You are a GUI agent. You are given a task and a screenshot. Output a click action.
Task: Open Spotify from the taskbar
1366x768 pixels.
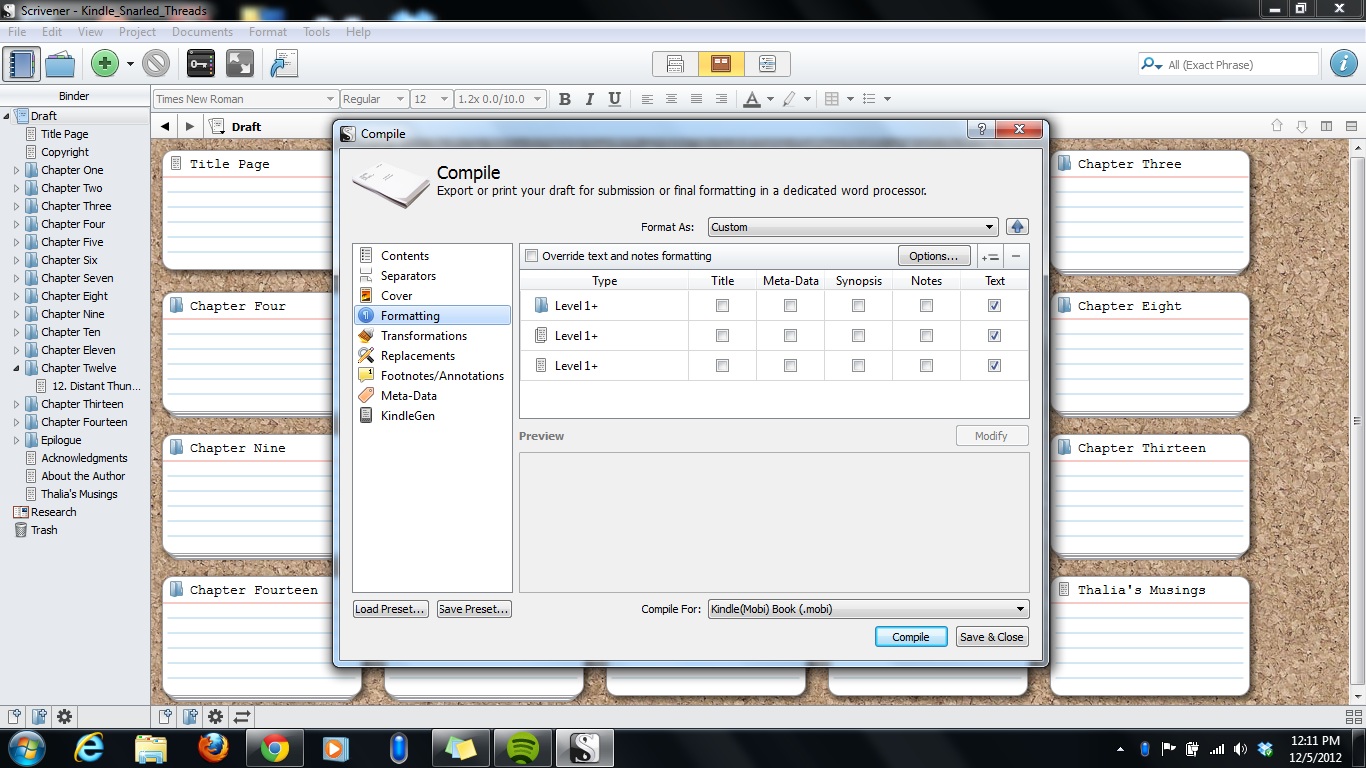click(522, 748)
